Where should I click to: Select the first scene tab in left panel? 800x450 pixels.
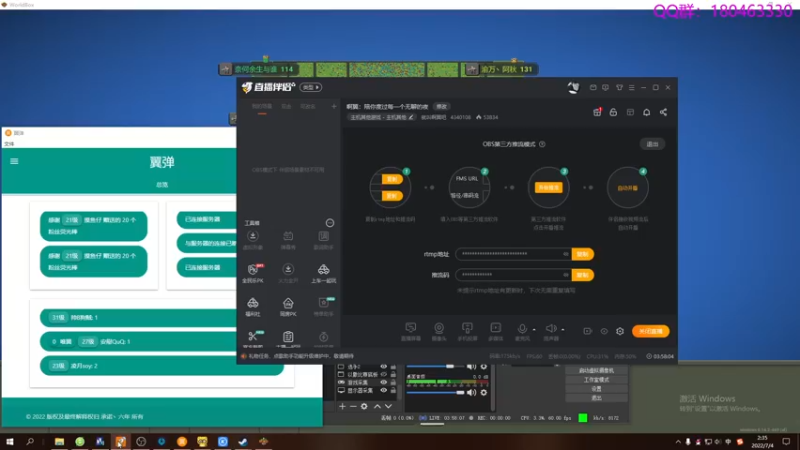(x=262, y=107)
